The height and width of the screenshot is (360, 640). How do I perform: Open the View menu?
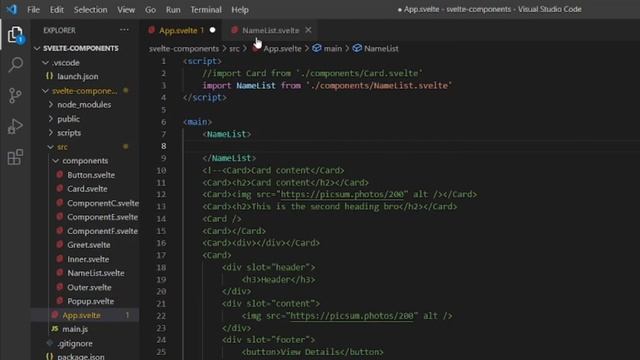pos(126,9)
